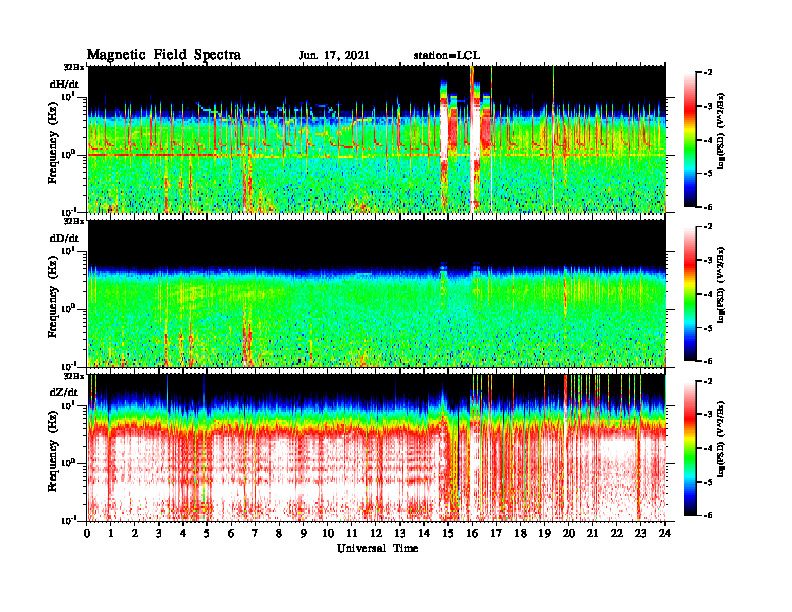The width and height of the screenshot is (792, 612).
Task: Click hour "15" on the Universal Time axis
Action: click(448, 534)
